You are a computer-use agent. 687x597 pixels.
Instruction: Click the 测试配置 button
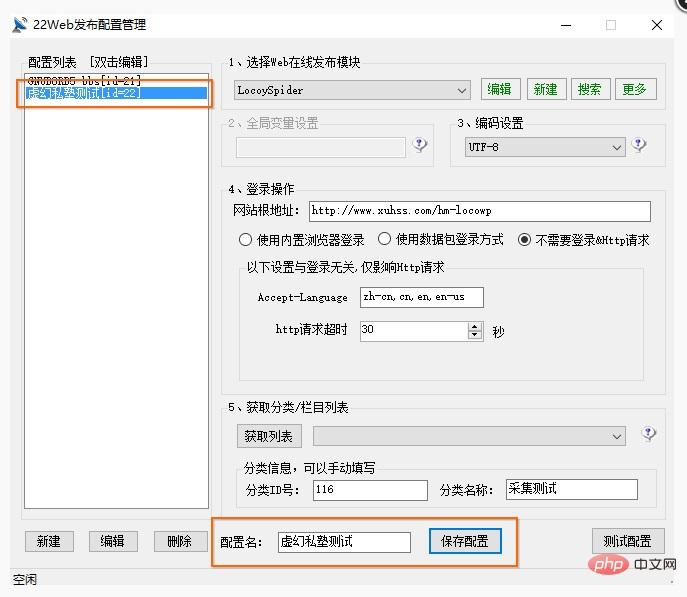[x=628, y=541]
